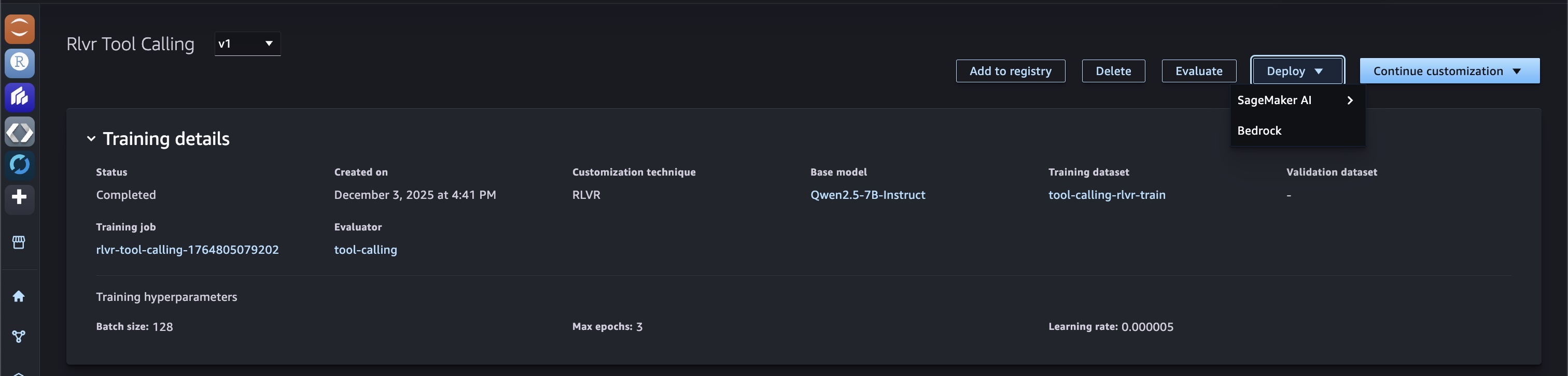
Task: Click the Validation dataset label
Action: (x=1331, y=172)
